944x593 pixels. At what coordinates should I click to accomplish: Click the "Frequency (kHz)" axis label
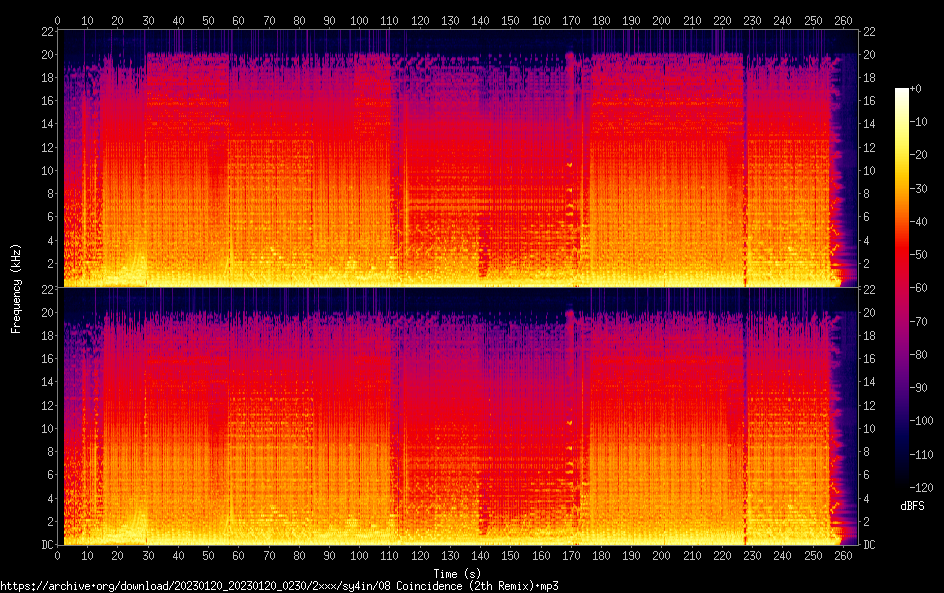click(16, 288)
